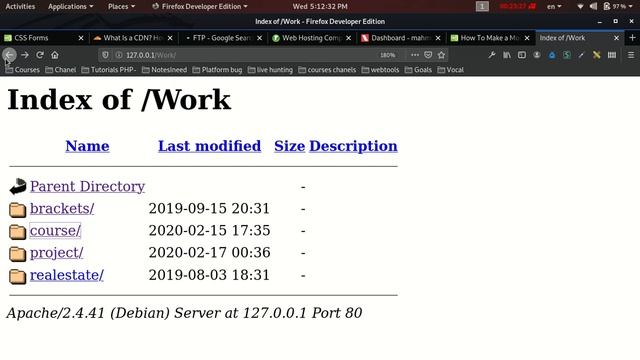Screen dimensions: 640x360
Task: Open the Platform bug bookmark folder
Action: click(x=217, y=70)
